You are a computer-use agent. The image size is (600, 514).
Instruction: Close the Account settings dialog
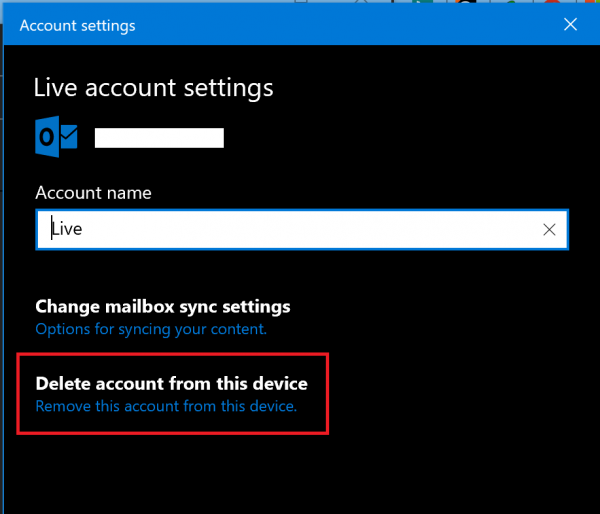[x=570, y=25]
